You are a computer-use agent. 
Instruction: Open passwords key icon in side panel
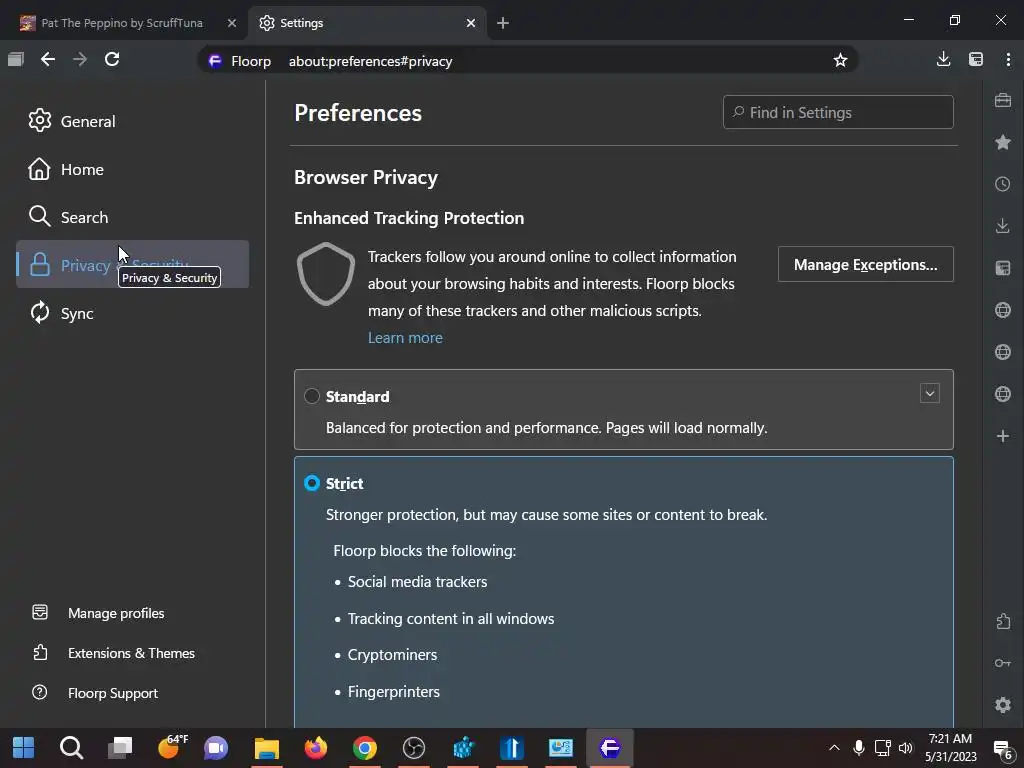tap(1003, 663)
